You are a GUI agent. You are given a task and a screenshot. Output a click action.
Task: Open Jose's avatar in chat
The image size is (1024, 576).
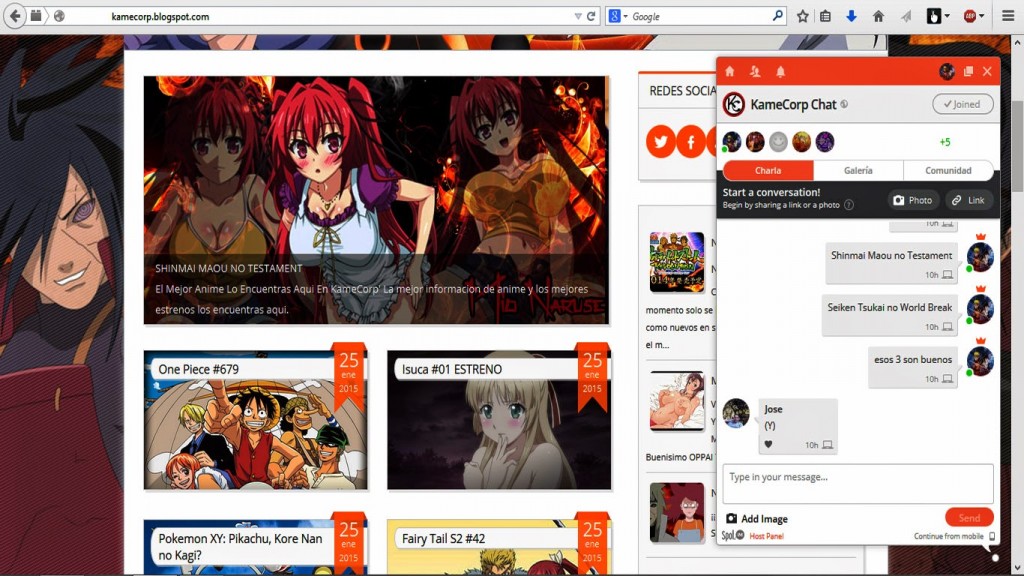pos(736,413)
